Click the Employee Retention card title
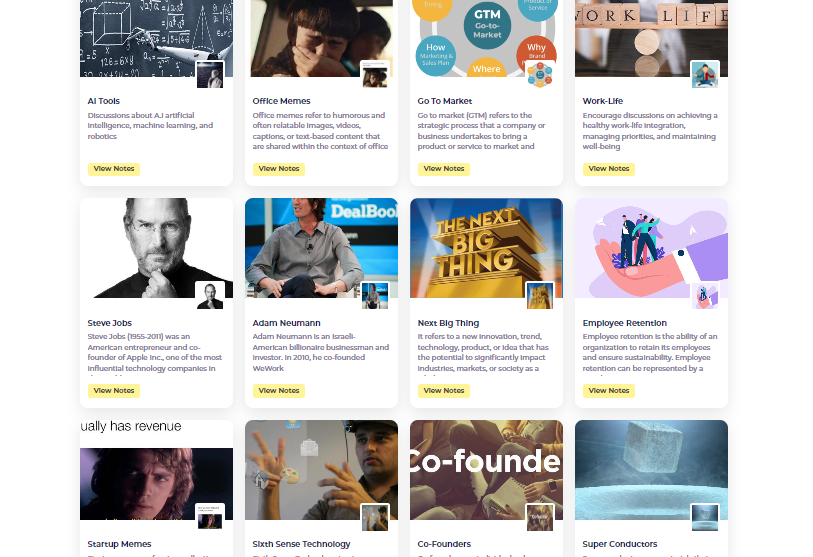Viewport: 813px width, 557px height. tap(624, 323)
